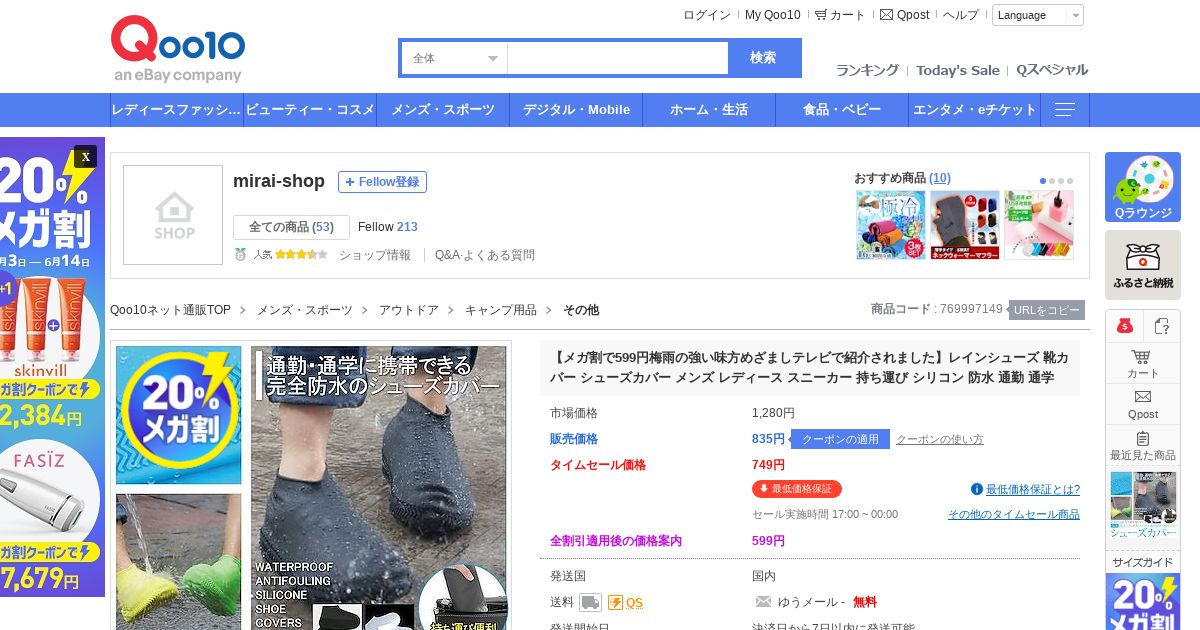Open ホーム・生活 category tab
The height and width of the screenshot is (630, 1200).
709,110
